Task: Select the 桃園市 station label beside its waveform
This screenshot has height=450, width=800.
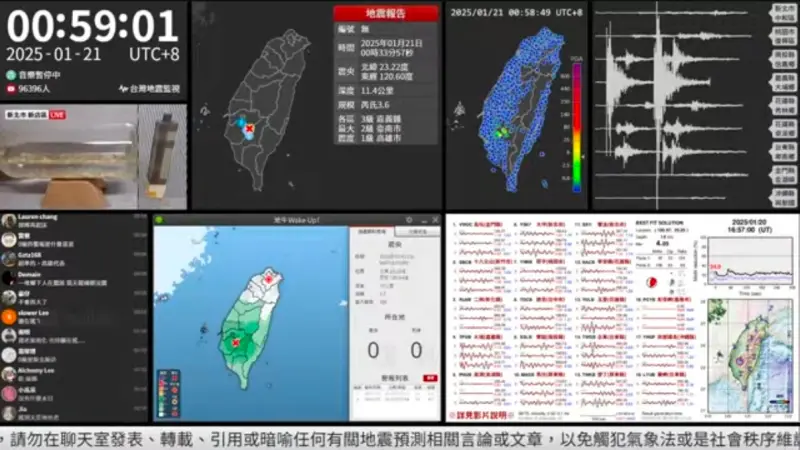Action: pos(784,36)
